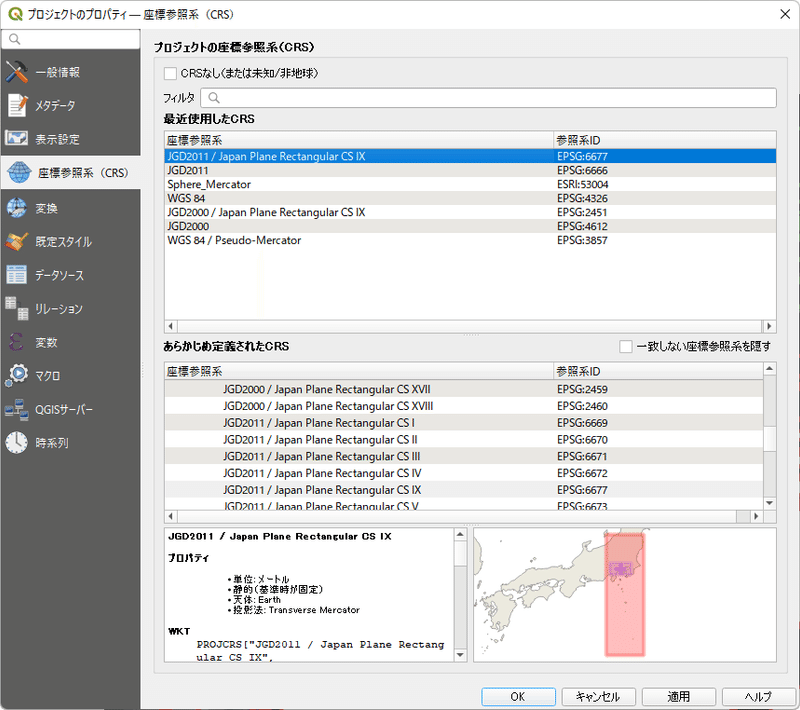The width and height of the screenshot is (800, 710).
Task: Click 参照系ID column header in recent CRS list
Action: 665,140
